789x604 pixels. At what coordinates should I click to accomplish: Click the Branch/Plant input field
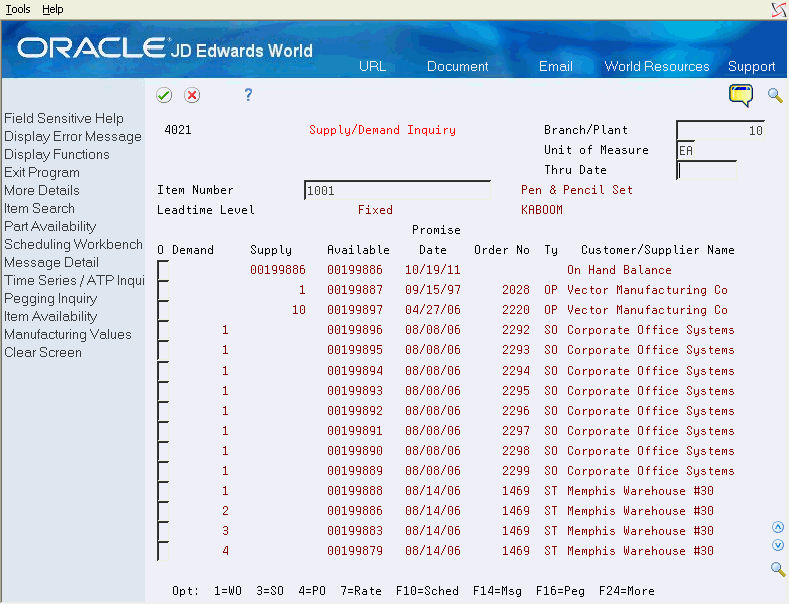coord(721,130)
